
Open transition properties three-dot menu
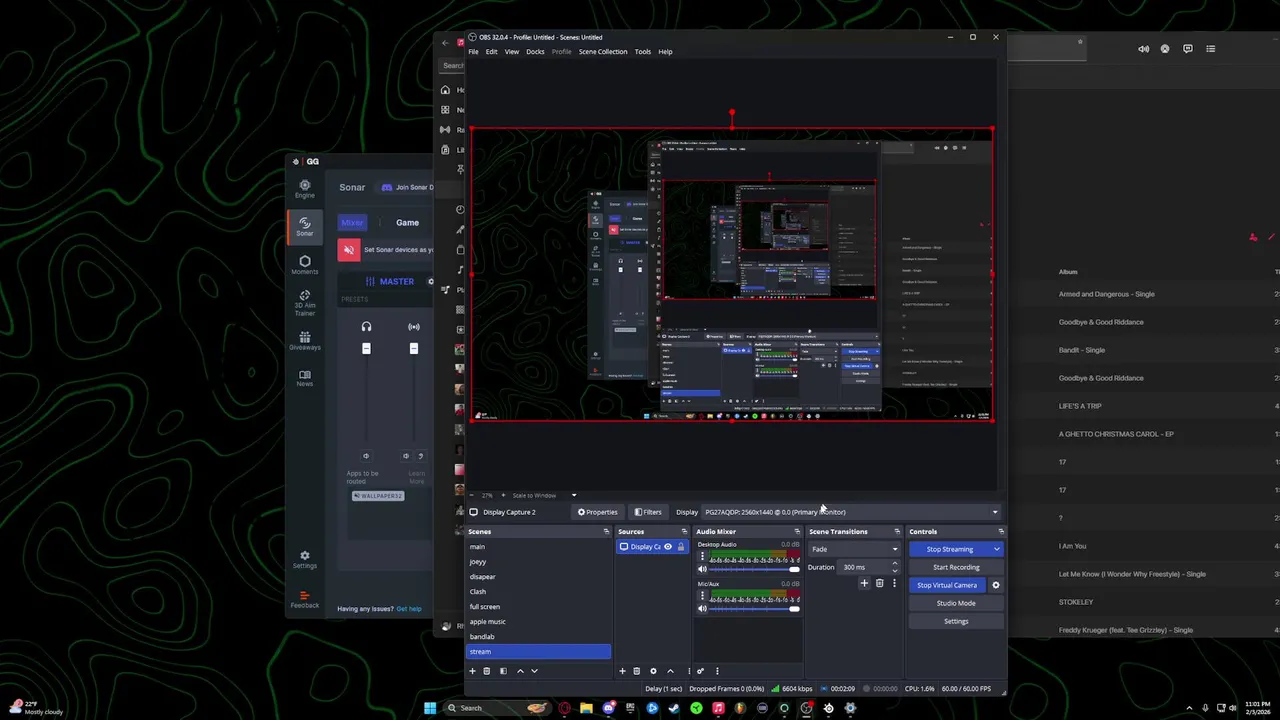pos(894,583)
